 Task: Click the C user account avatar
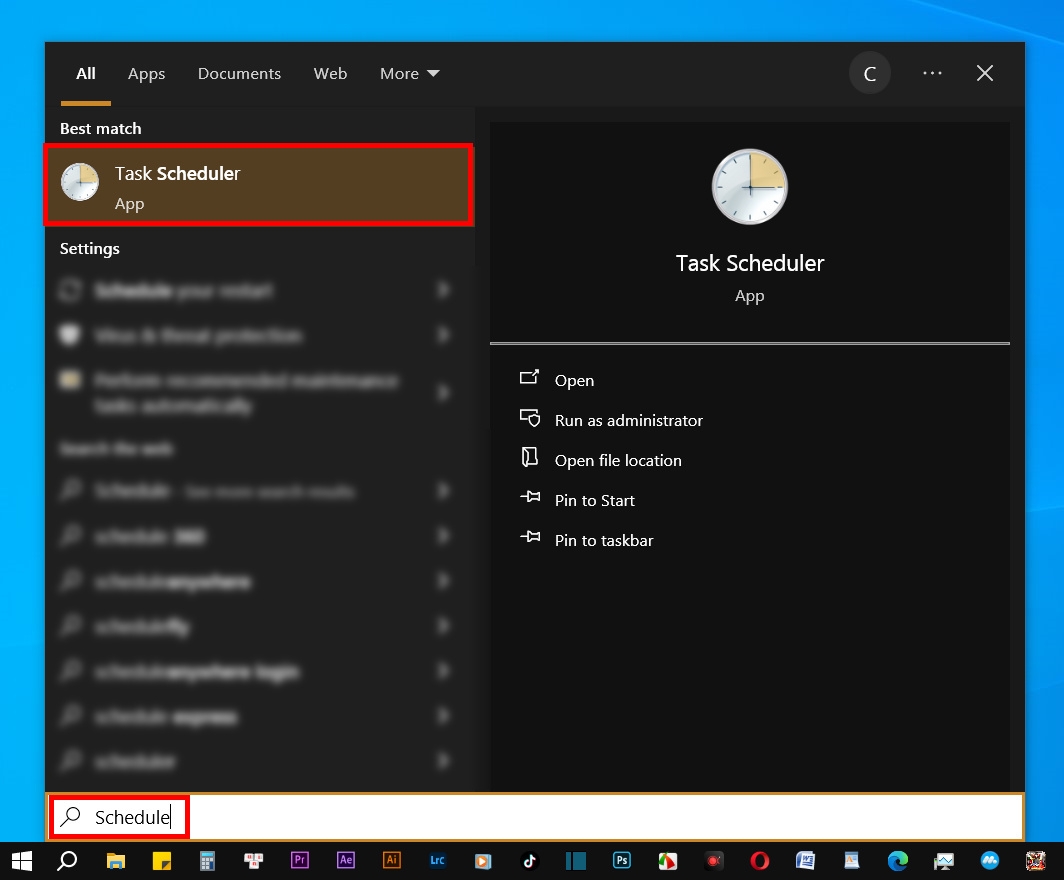[869, 73]
